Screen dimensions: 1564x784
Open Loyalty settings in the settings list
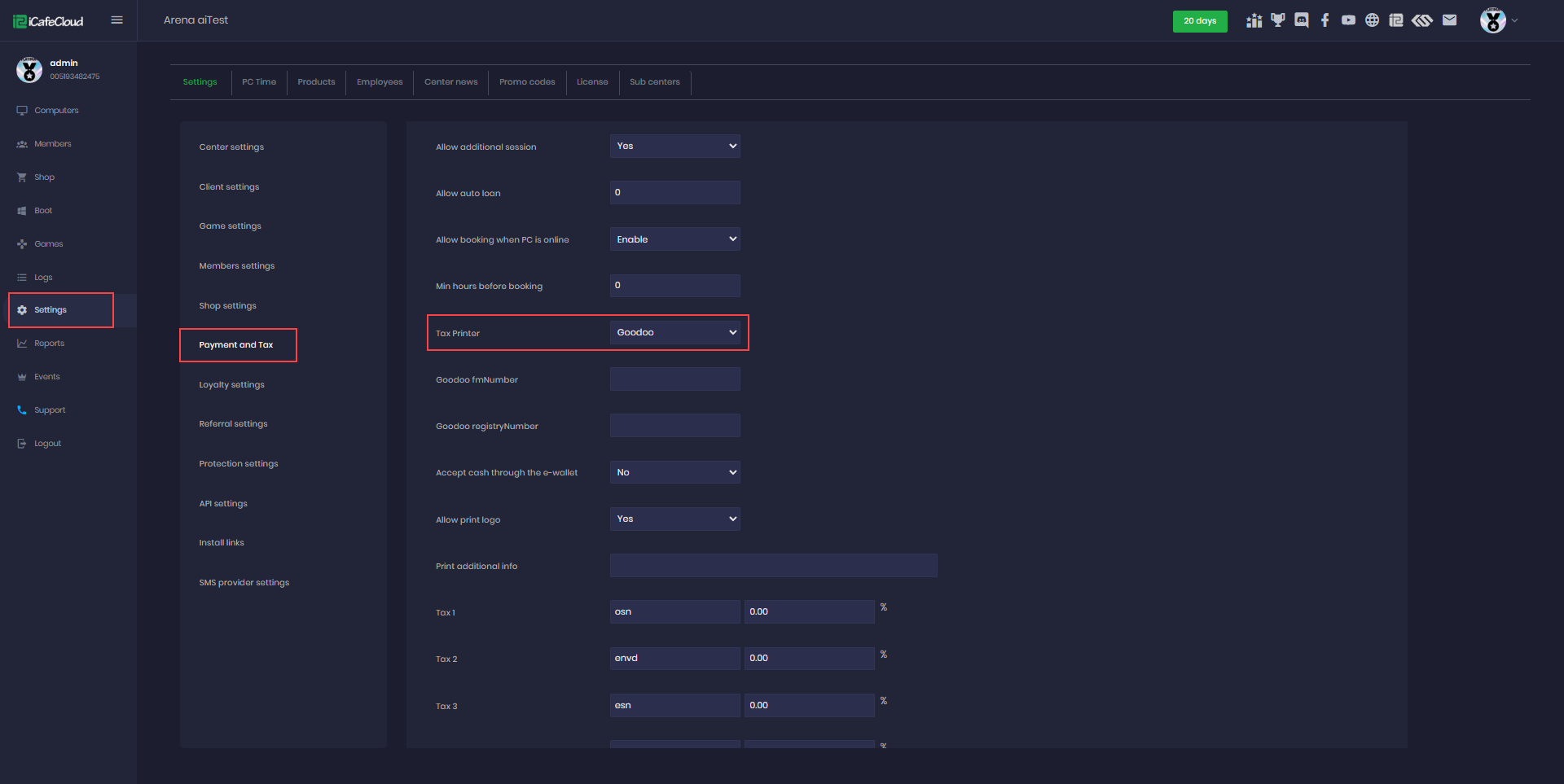232,385
